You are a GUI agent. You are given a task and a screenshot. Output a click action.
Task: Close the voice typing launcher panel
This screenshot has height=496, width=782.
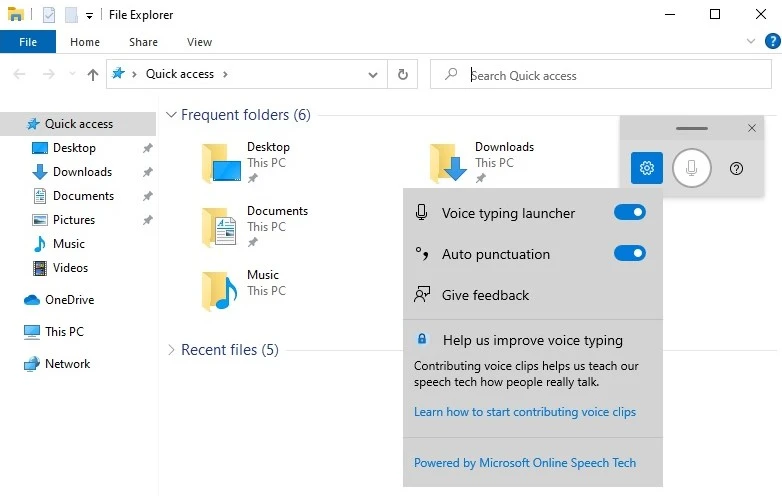(x=752, y=128)
